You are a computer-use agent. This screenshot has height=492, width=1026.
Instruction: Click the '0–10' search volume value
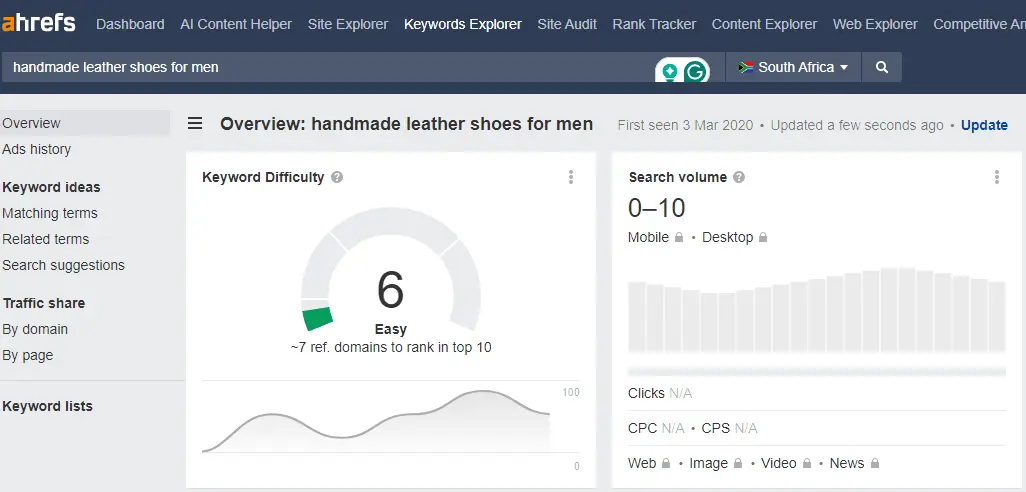click(656, 208)
